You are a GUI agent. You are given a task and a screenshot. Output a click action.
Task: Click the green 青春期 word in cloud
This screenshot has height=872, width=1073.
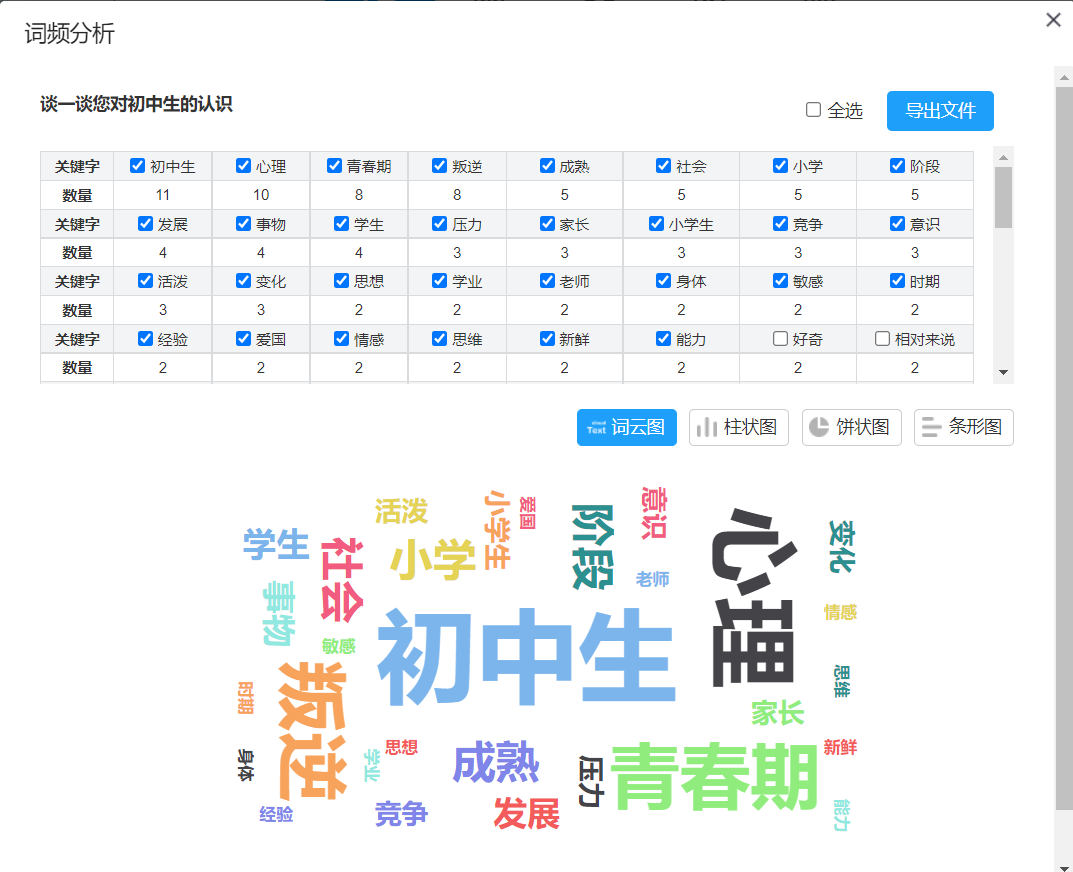tap(714, 776)
